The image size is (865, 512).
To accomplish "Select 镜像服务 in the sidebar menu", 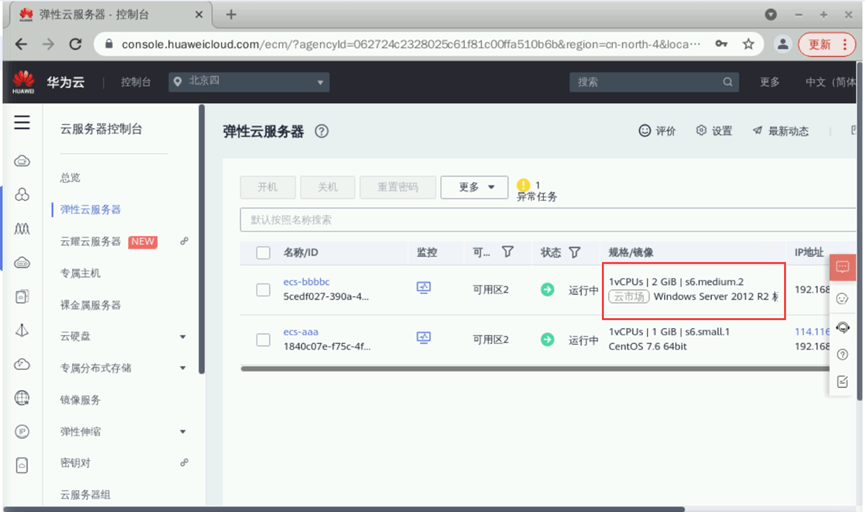I will pos(81,400).
